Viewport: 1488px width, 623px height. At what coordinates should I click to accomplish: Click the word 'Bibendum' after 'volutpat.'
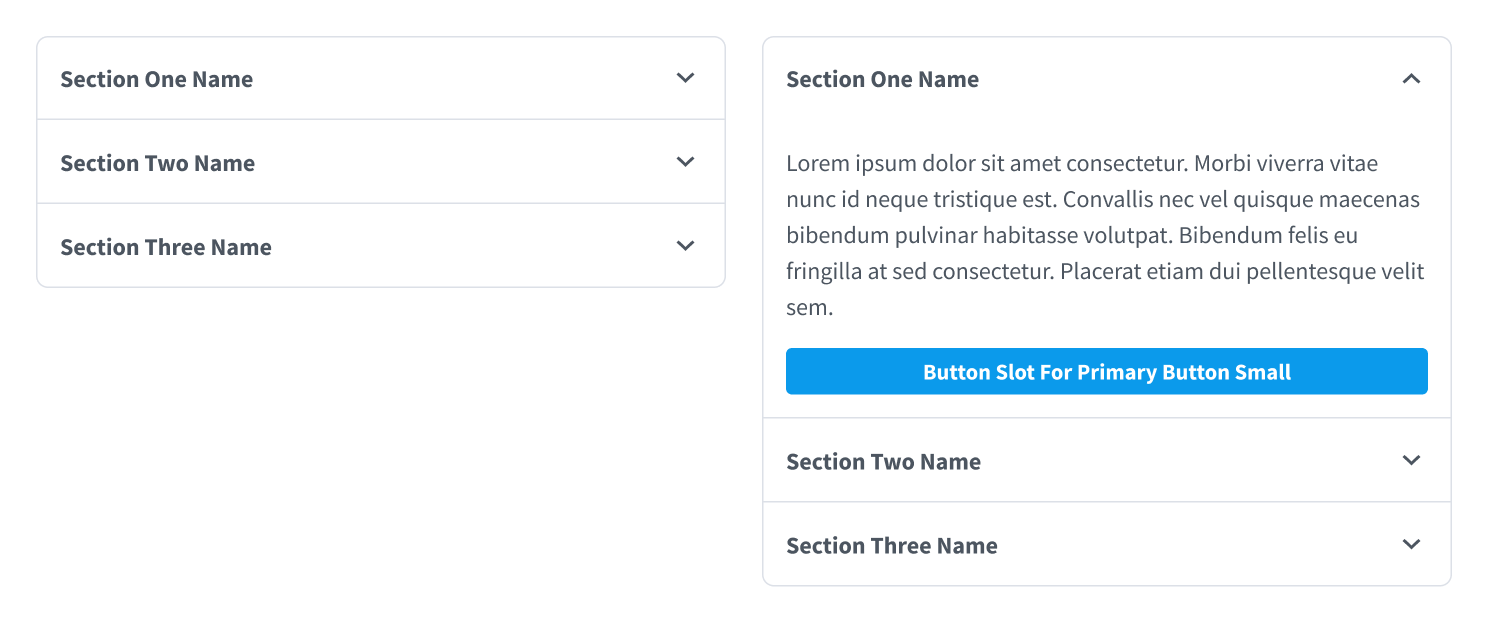point(1226,236)
